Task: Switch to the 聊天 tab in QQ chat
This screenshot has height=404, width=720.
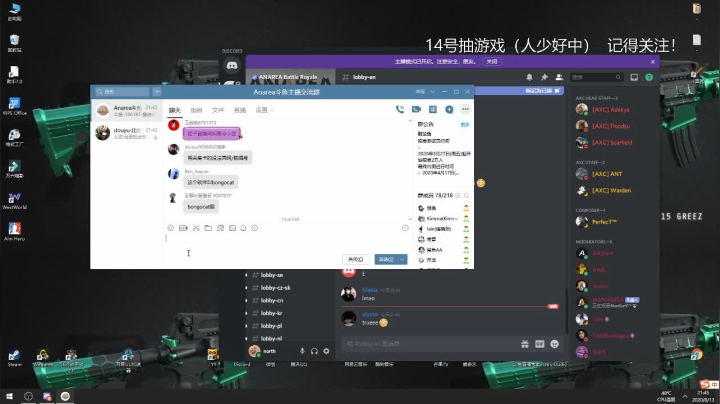Action: (174, 110)
